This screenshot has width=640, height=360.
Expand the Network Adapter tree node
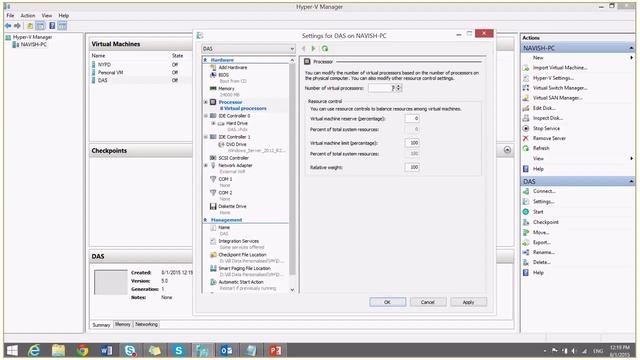click(206, 165)
